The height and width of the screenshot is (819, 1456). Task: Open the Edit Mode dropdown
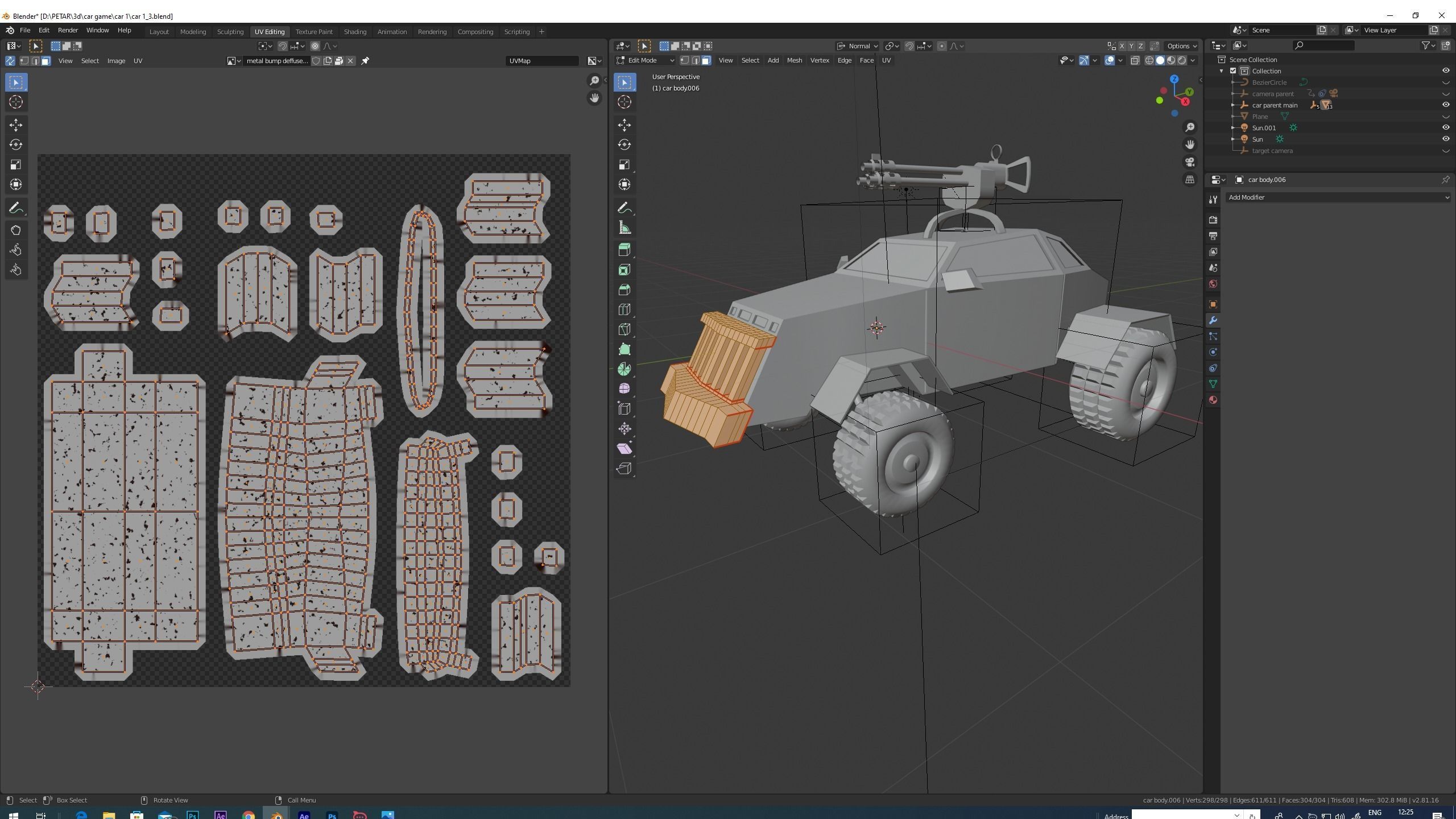pos(645,60)
